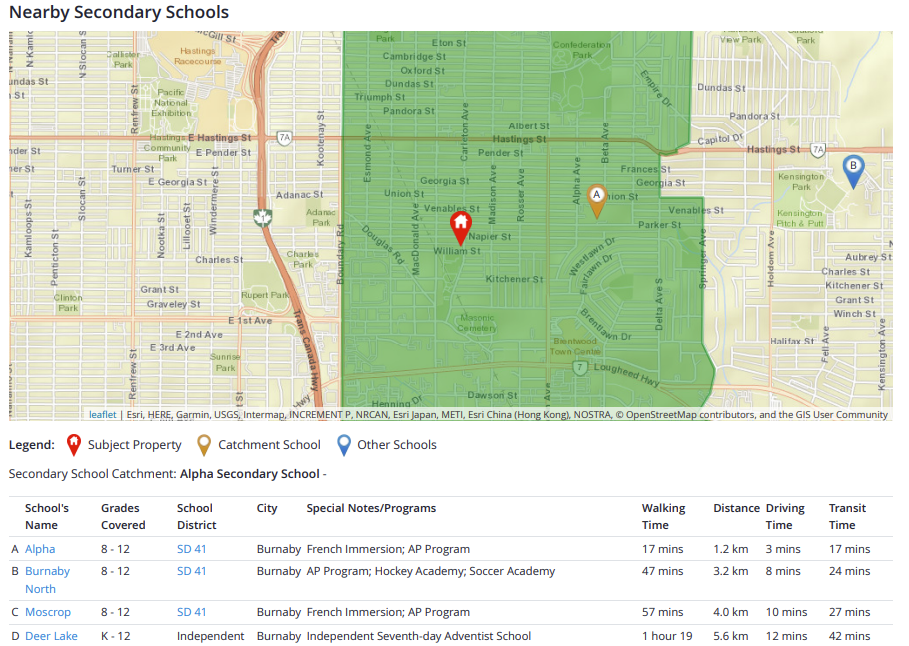Click the leaflet attribution link
Viewport: 909px width, 646px height.
(x=102, y=415)
